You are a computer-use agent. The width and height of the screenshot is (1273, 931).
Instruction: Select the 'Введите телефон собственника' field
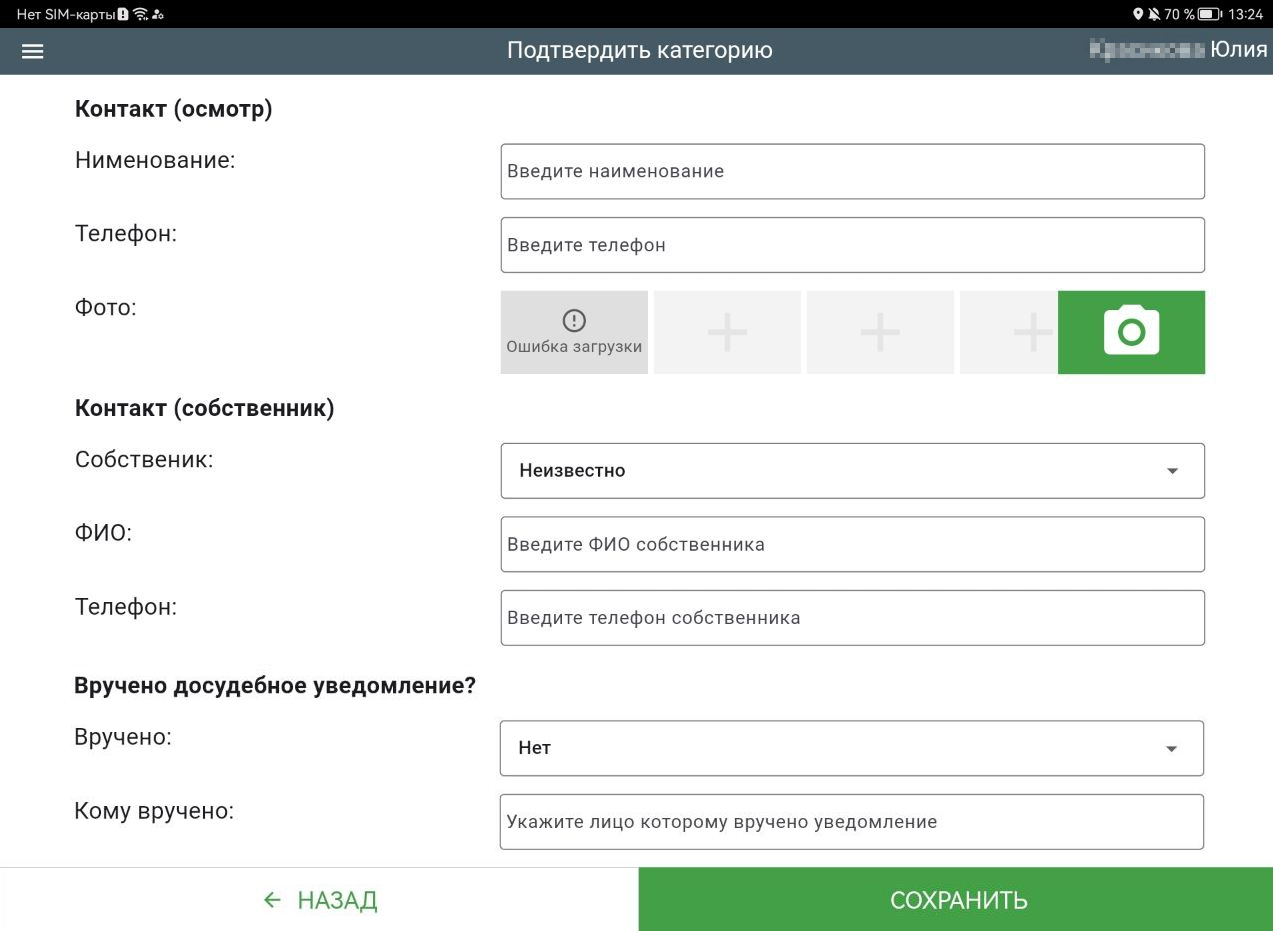tap(852, 618)
